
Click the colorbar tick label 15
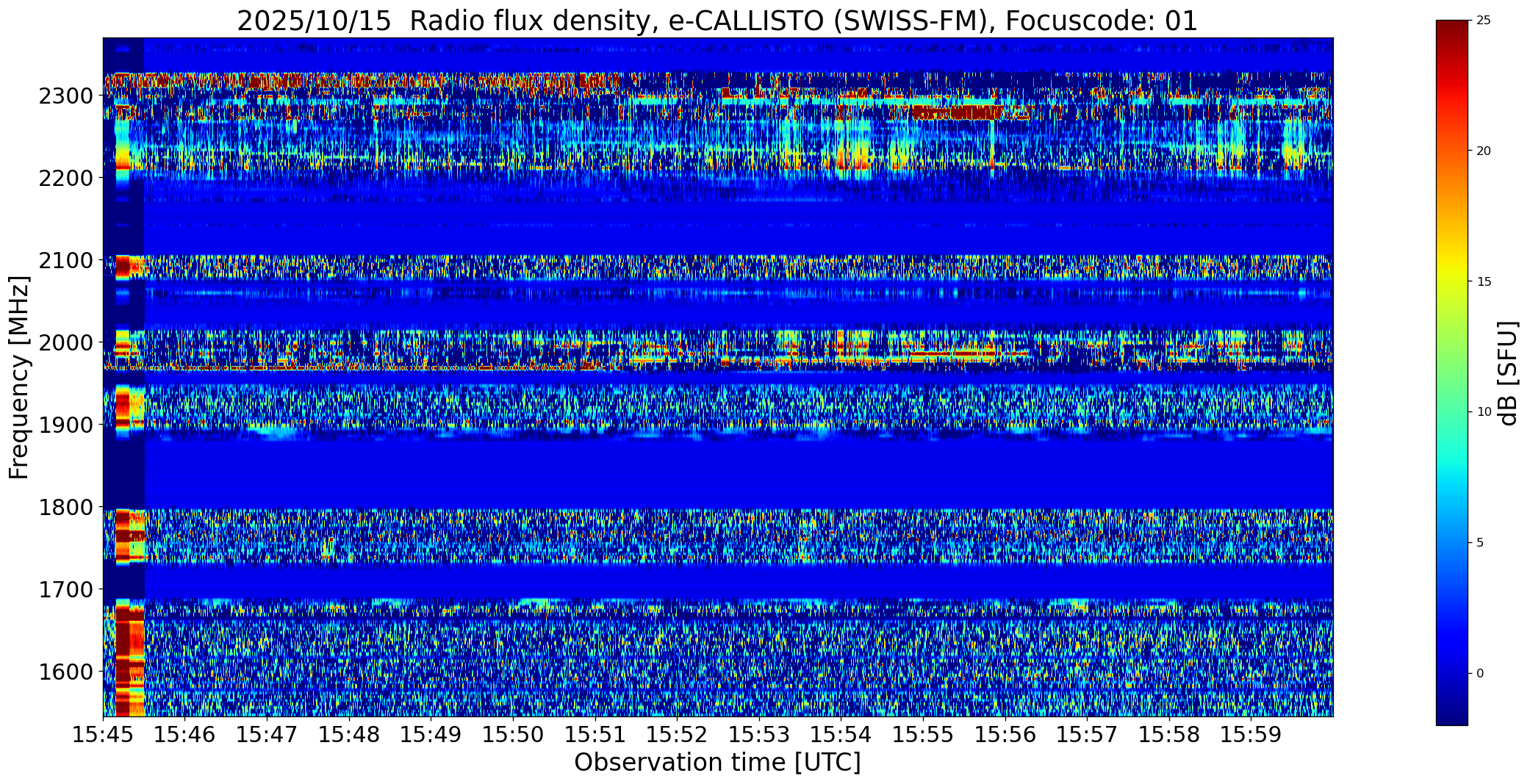click(1484, 282)
